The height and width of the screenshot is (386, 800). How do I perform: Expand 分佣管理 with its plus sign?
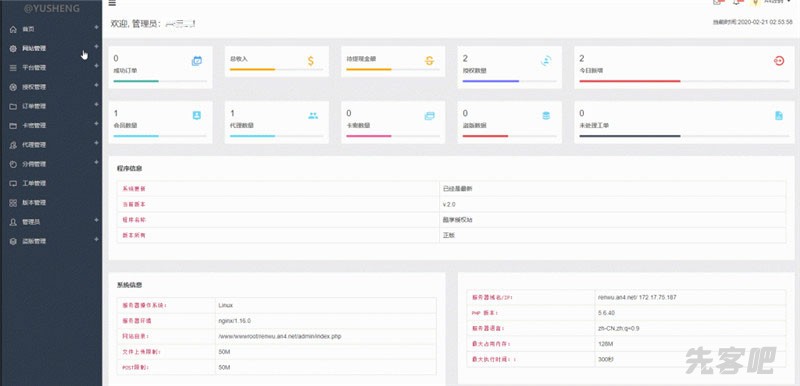click(96, 162)
